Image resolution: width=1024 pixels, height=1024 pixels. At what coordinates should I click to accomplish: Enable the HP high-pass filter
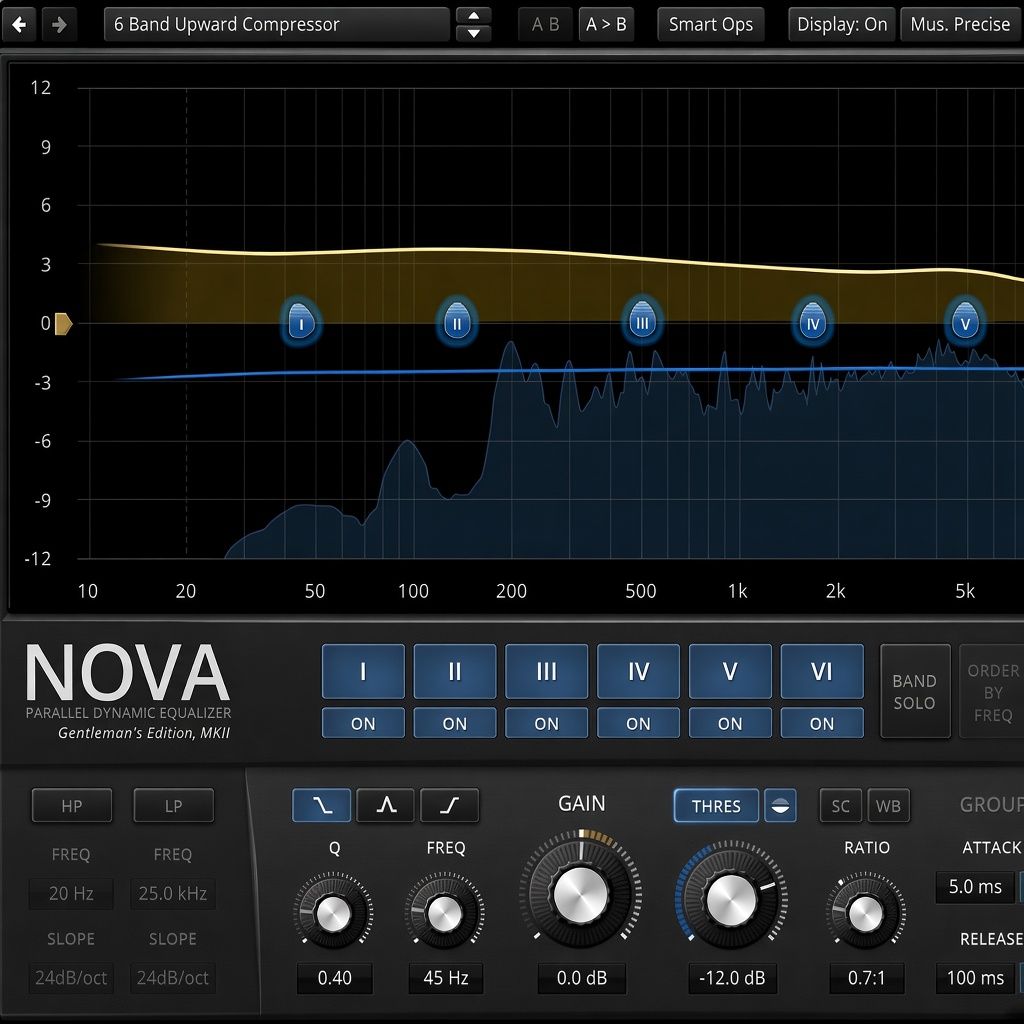pos(72,805)
